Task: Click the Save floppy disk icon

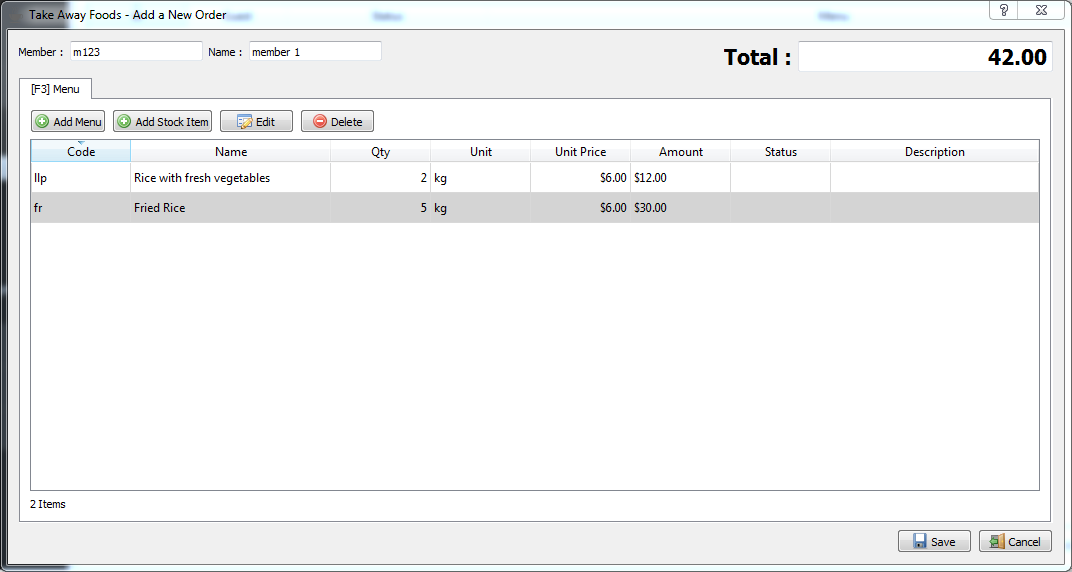Action: pos(919,541)
